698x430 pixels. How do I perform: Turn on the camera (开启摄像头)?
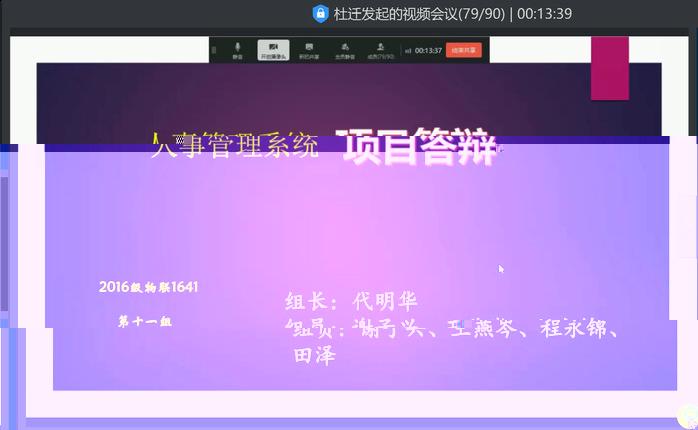pyautogui.click(x=273, y=49)
